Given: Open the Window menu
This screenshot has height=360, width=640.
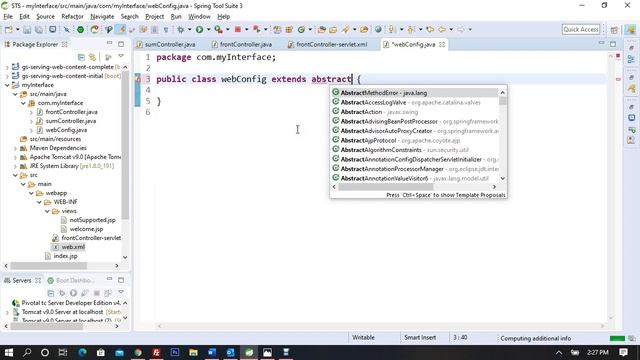Looking at the screenshot, I should 199,17.
